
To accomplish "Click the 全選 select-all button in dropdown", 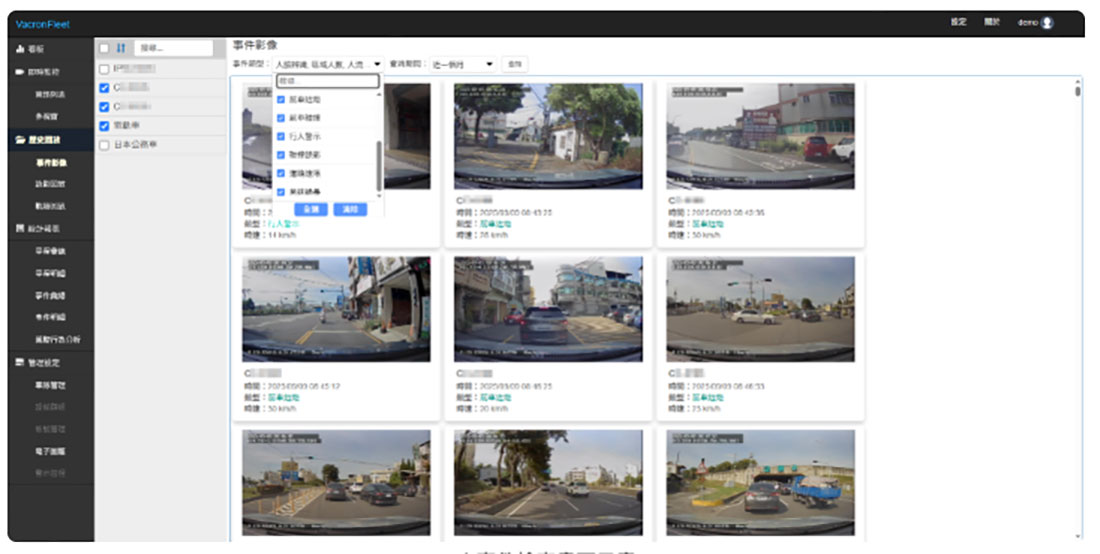I will tap(311, 210).
